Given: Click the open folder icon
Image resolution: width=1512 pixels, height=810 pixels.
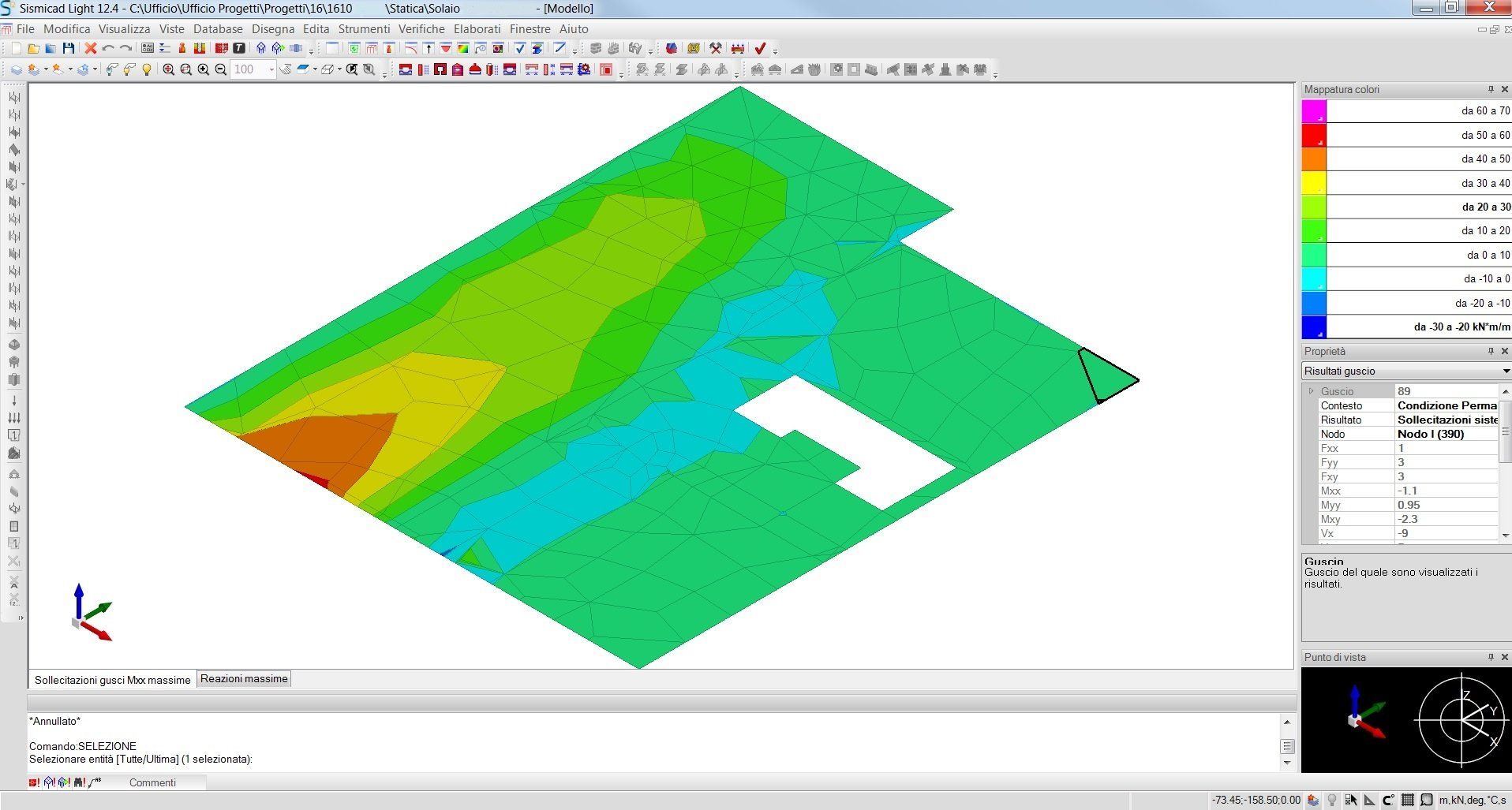Looking at the screenshot, I should tap(33, 49).
